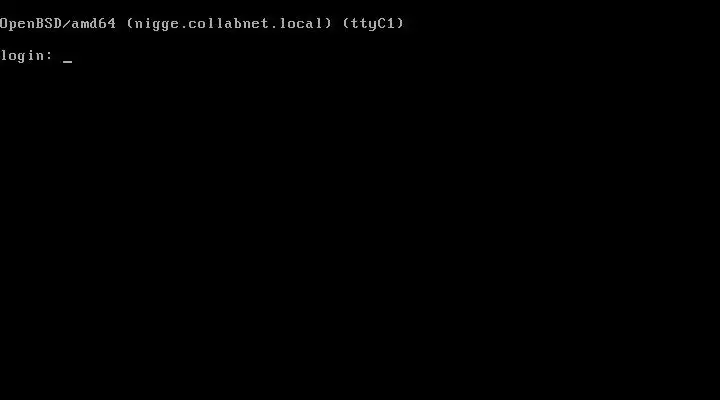Click the "tty" letters in ttyC1
Image resolution: width=720 pixels, height=400 pixels.
(x=364, y=24)
